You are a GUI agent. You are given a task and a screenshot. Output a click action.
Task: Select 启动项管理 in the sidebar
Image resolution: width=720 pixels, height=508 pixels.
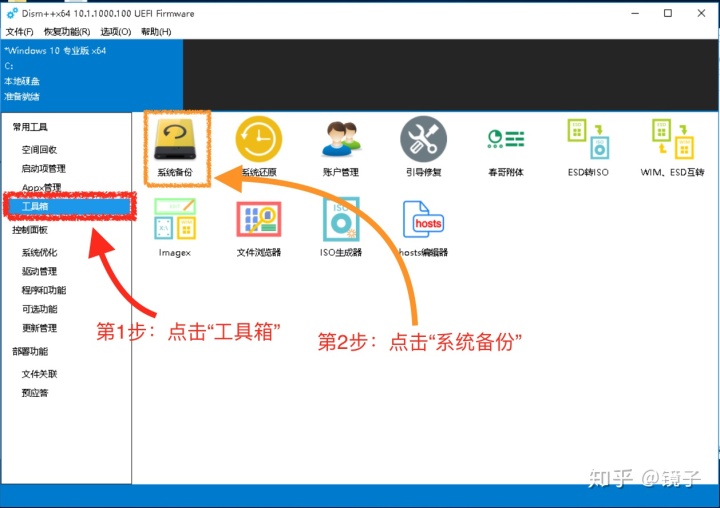(x=44, y=168)
